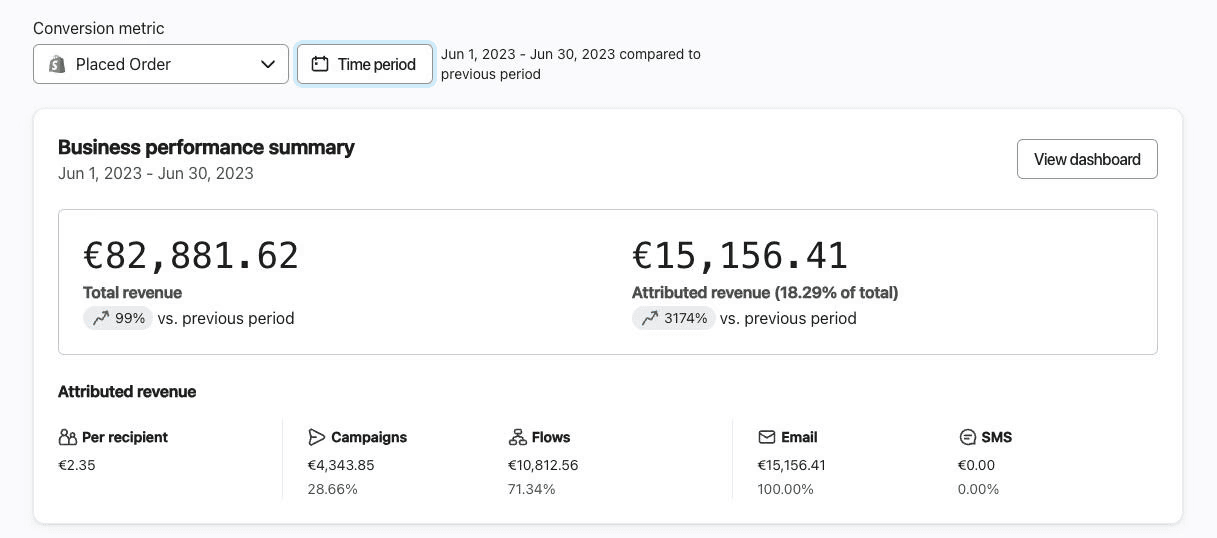Click the Flows diagram icon
Viewport: 1217px width, 538px height.
(517, 437)
